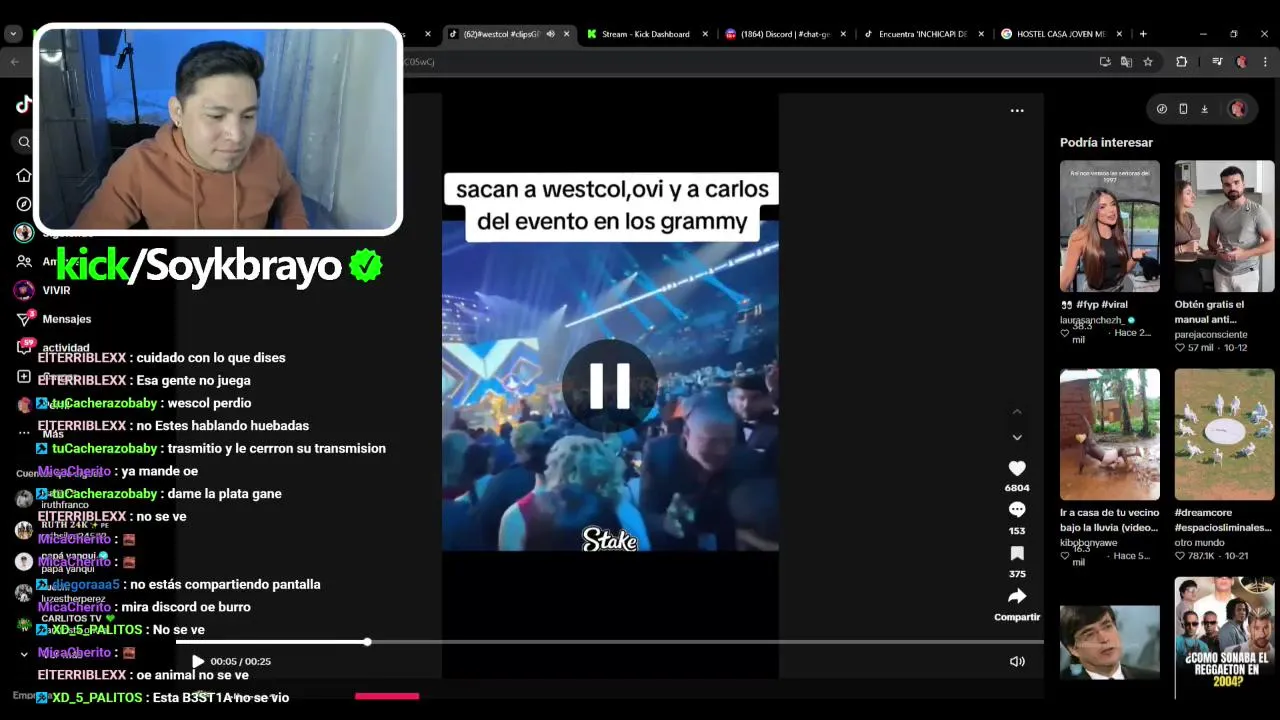Open the Amigos friends icon in sidebar
Screen dimensions: 1280x720
point(24,261)
